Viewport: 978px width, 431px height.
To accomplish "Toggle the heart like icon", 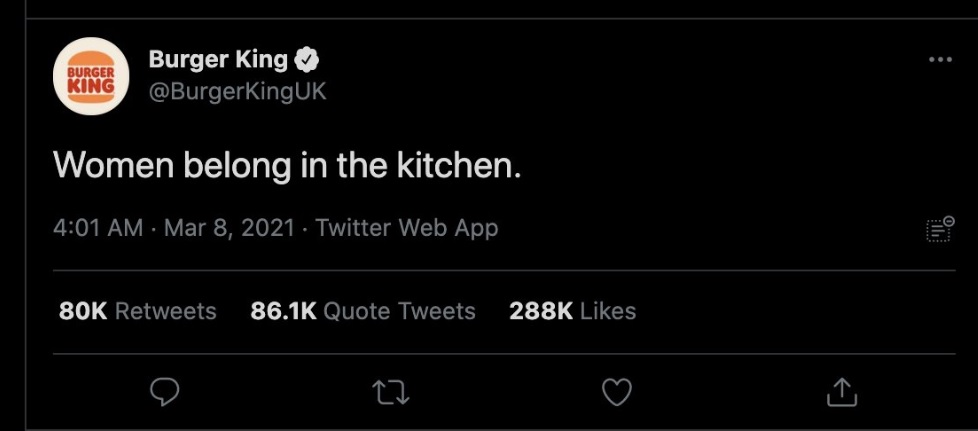I will click(x=617, y=393).
